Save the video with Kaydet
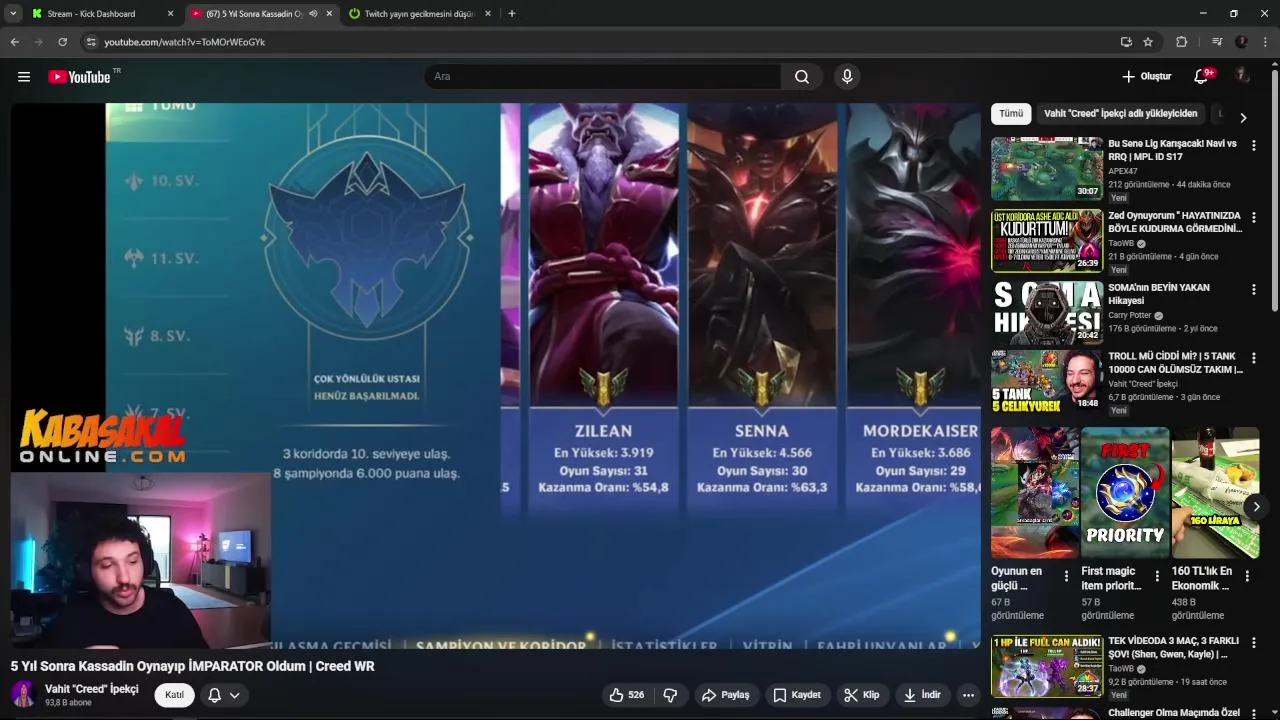 click(x=797, y=695)
